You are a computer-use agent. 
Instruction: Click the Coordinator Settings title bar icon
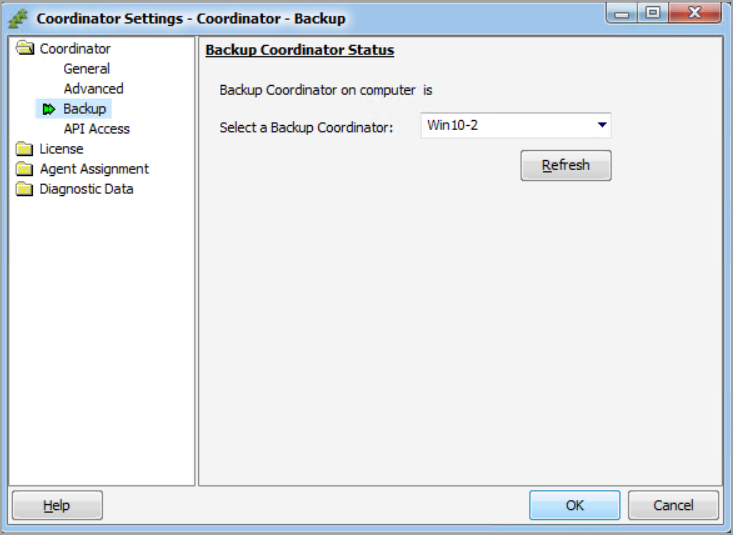tap(18, 18)
